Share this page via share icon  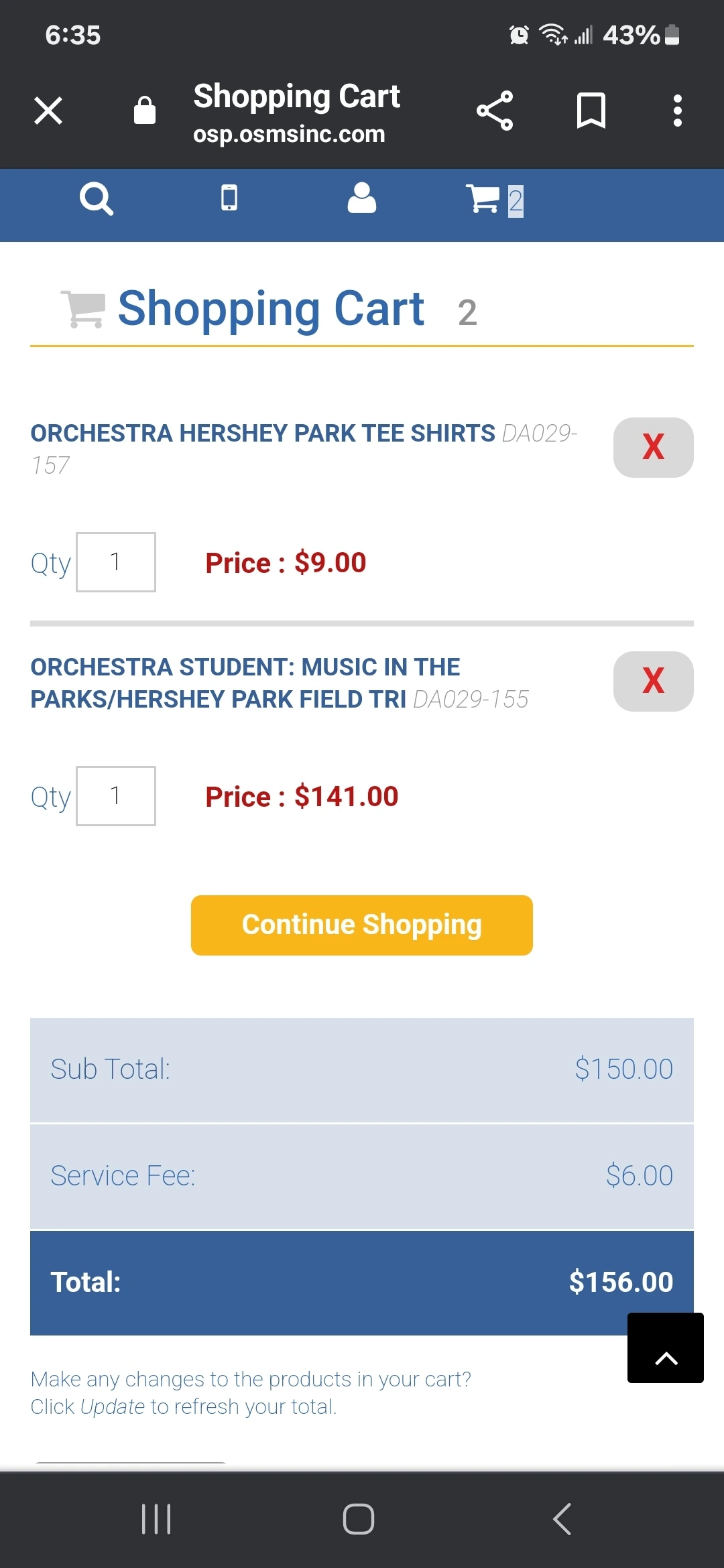coord(495,111)
